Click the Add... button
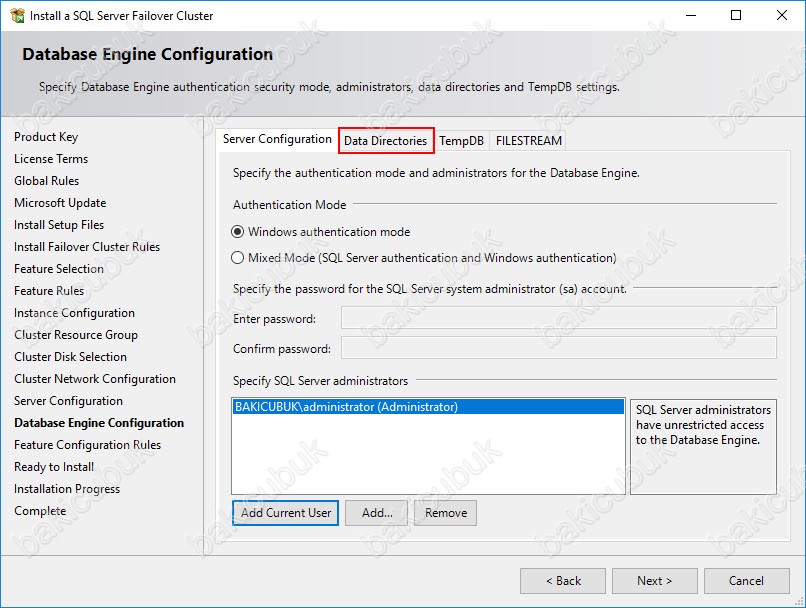Screen dimensions: 806x608 [376, 513]
